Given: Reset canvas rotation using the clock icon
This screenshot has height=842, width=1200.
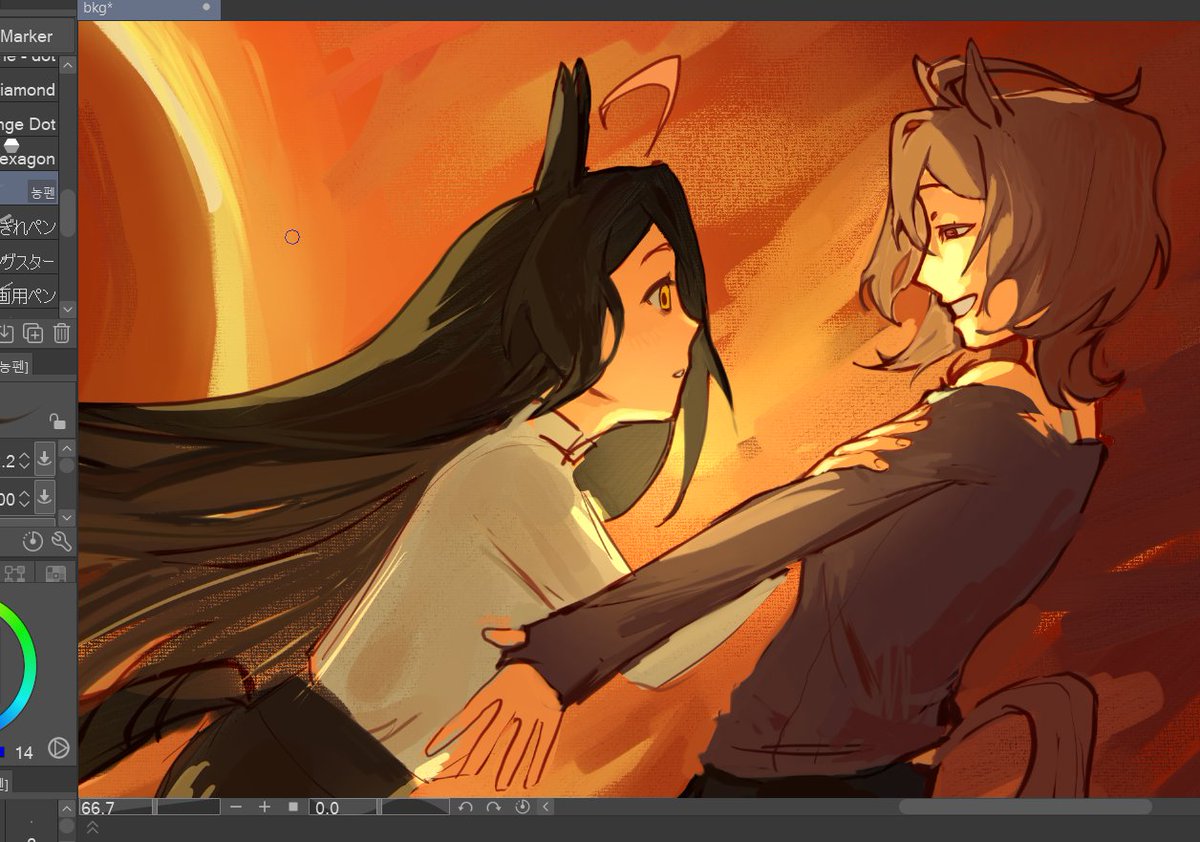Looking at the screenshot, I should tap(521, 807).
